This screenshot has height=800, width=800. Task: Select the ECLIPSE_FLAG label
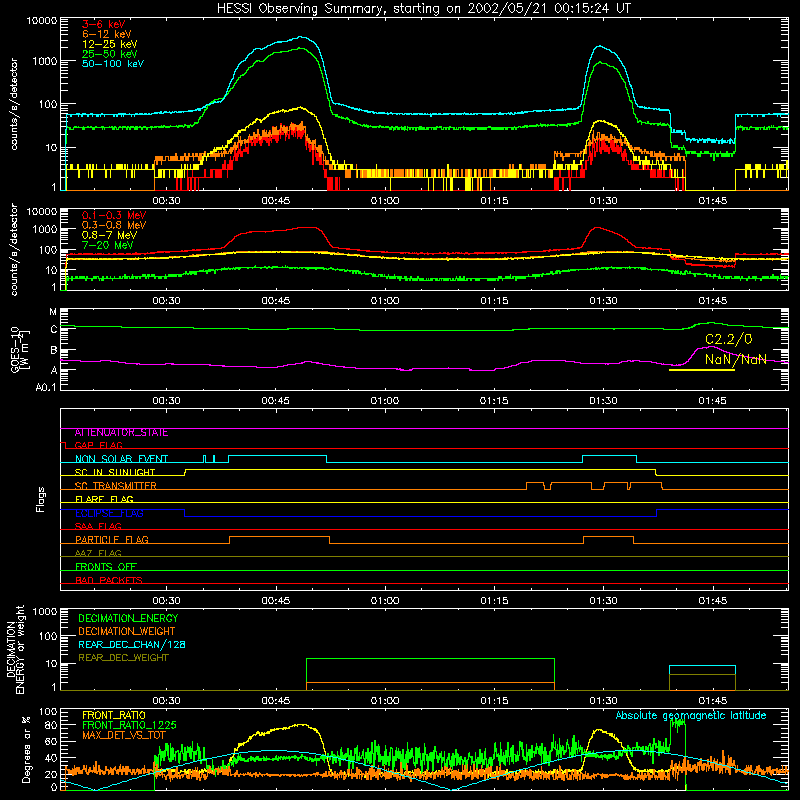[109, 513]
